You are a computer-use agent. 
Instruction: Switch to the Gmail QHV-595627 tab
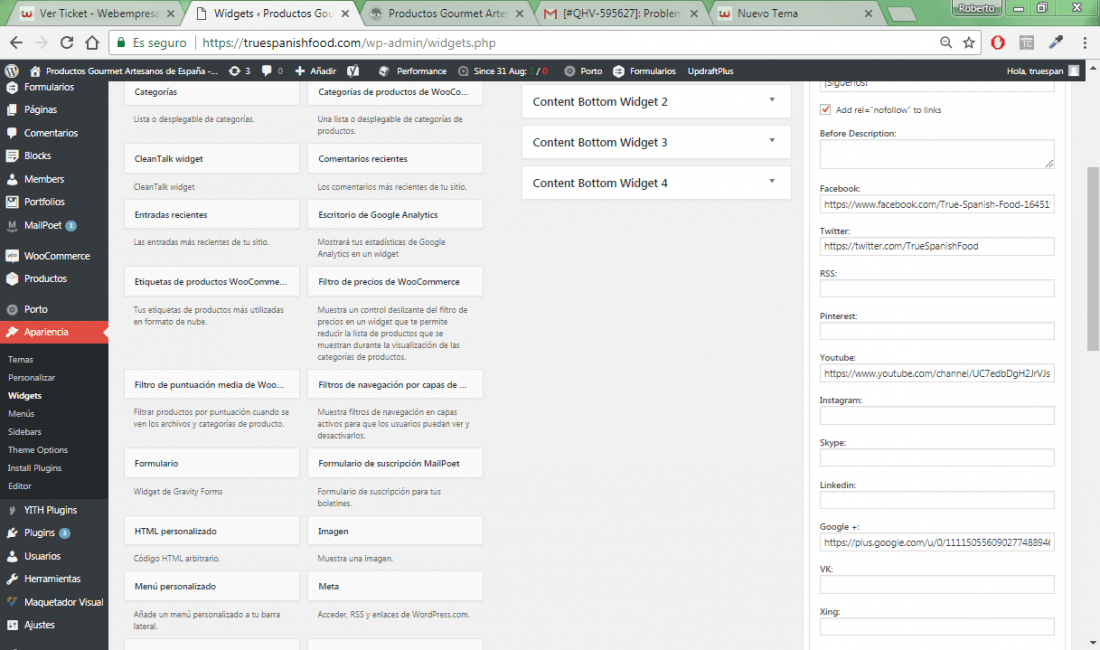click(x=621, y=13)
